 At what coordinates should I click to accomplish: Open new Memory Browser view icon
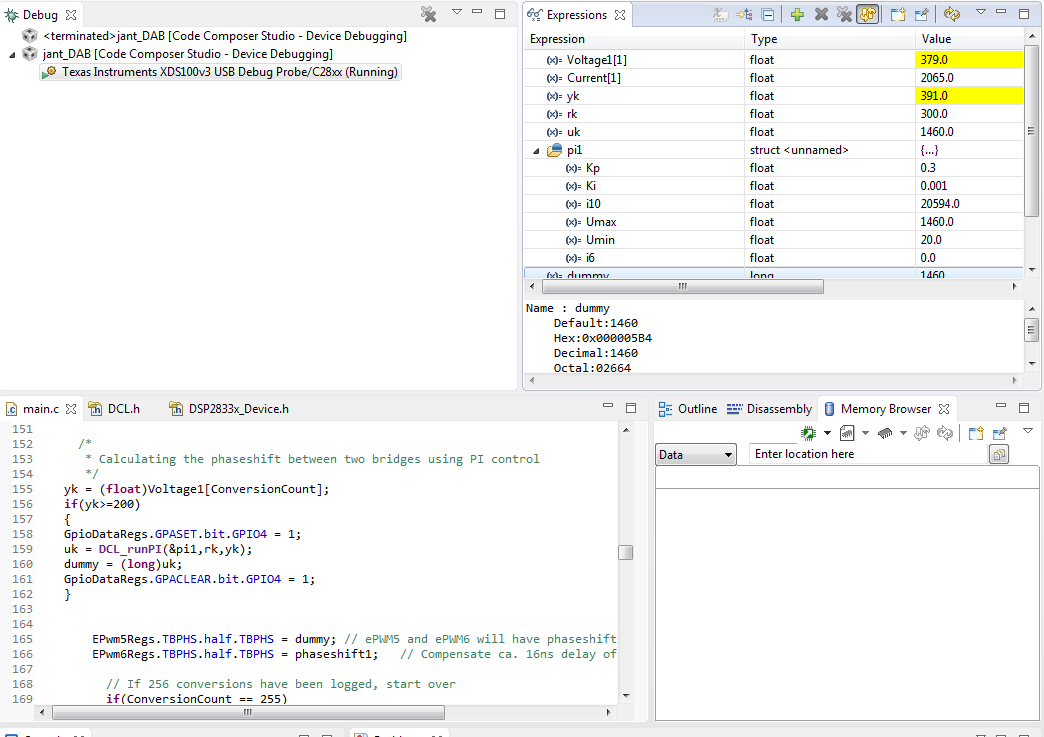coord(976,433)
